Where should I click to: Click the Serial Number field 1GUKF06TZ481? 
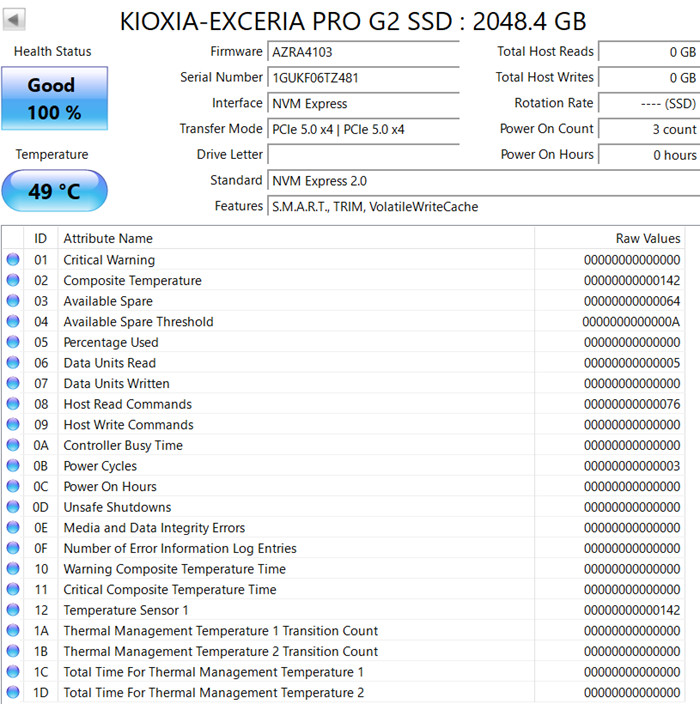point(363,78)
